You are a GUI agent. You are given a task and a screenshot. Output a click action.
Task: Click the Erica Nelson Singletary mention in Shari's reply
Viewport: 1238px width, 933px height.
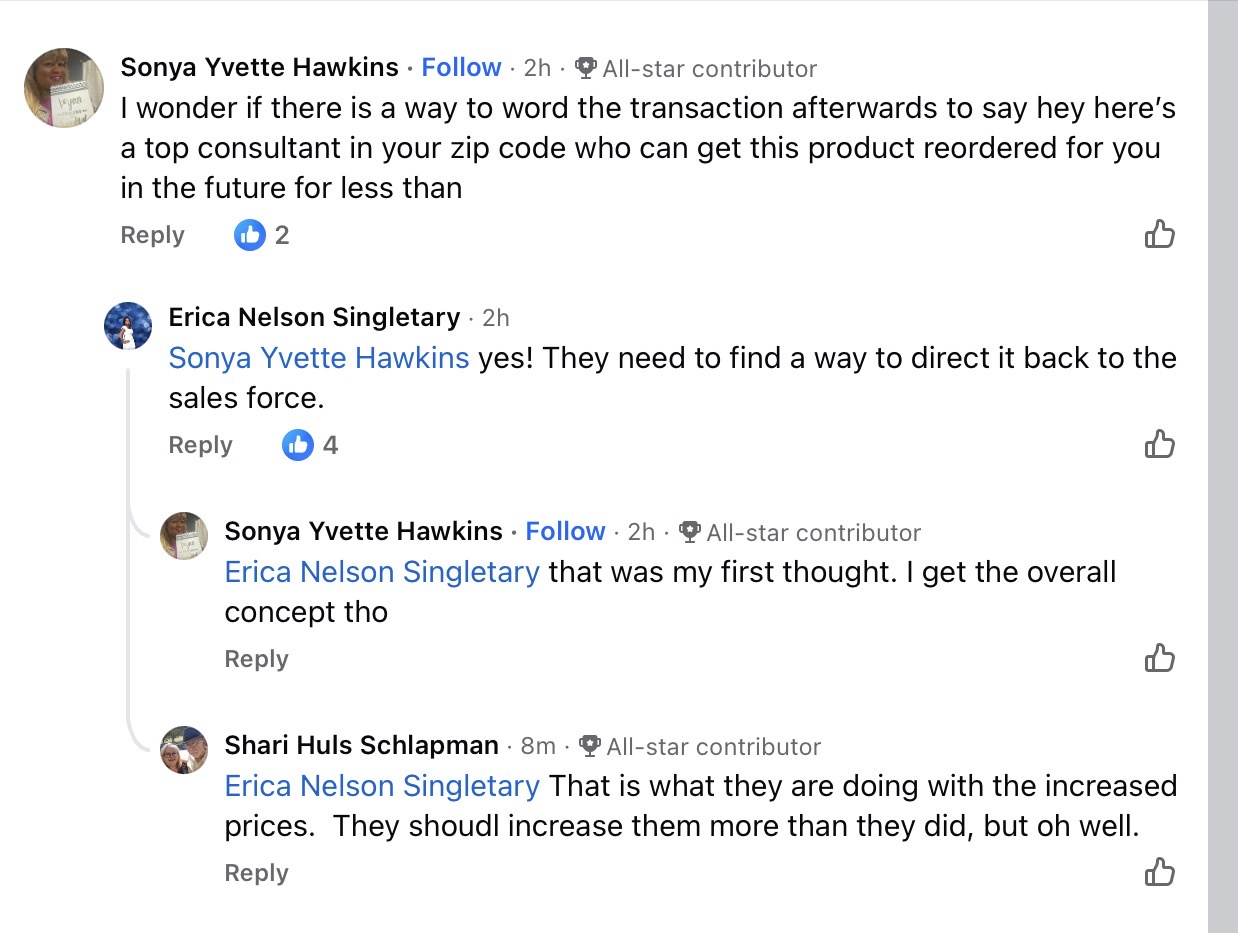[382, 786]
